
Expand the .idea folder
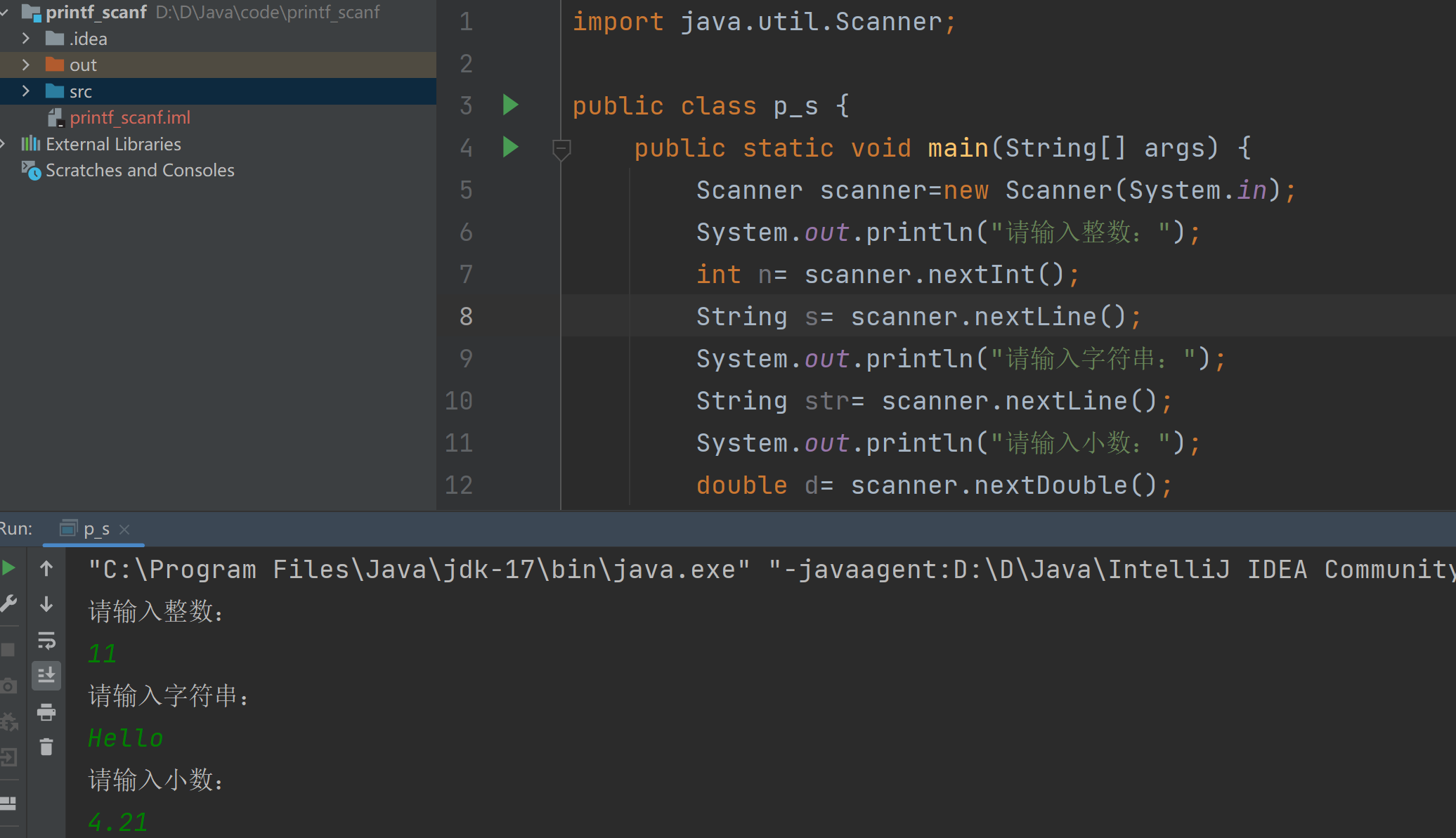tap(26, 38)
